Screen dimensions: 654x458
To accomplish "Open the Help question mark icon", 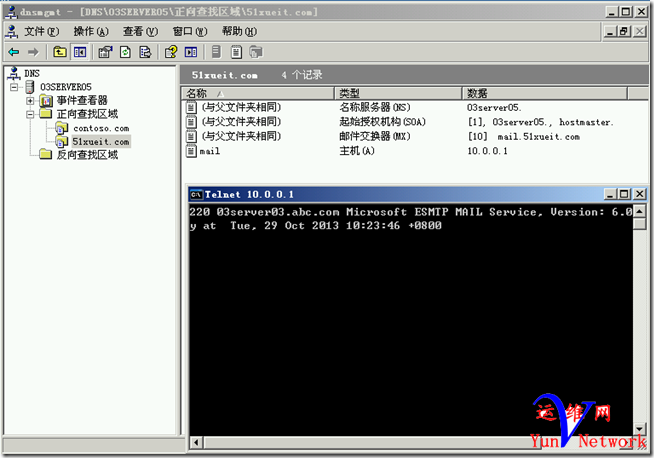I will pyautogui.click(x=171, y=52).
